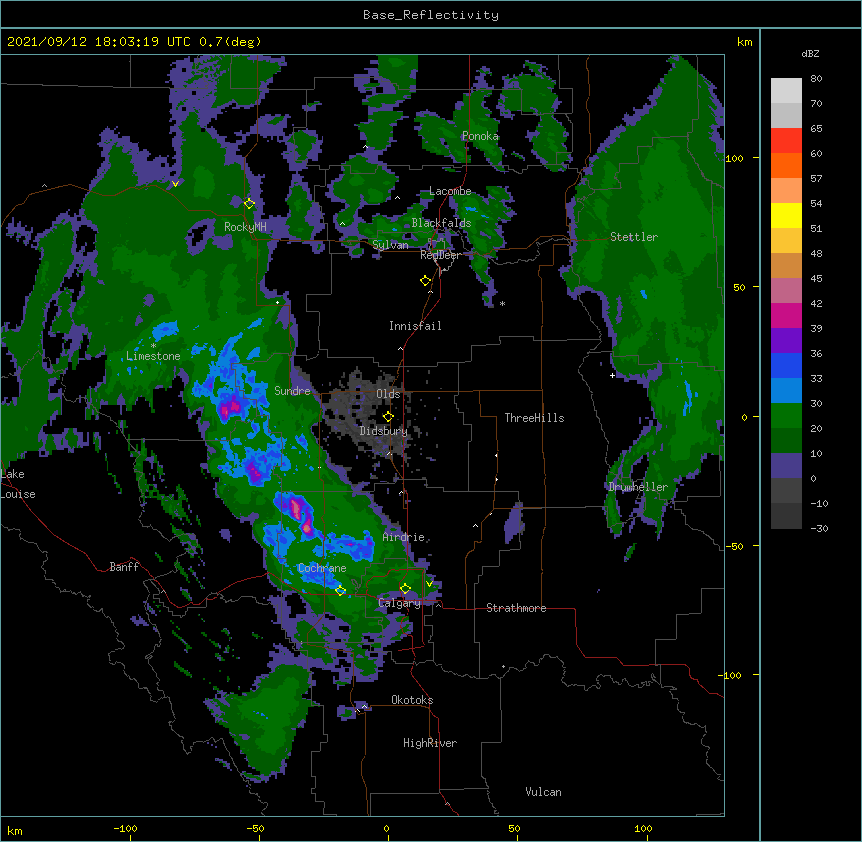Image resolution: width=862 pixels, height=842 pixels.
Task: Click the Strathmore label
Action: click(x=516, y=608)
